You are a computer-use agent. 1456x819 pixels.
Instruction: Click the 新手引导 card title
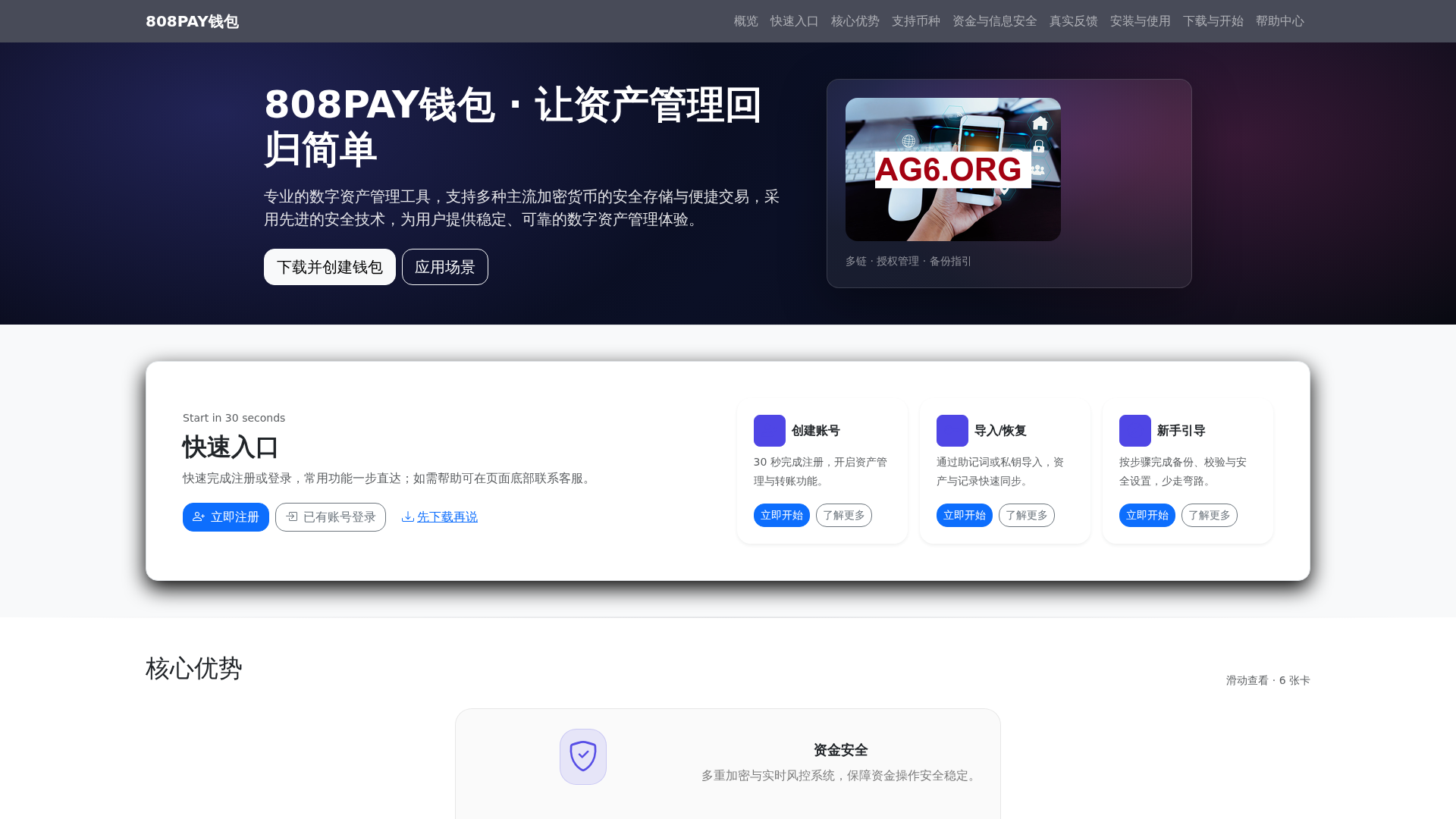(x=1181, y=431)
